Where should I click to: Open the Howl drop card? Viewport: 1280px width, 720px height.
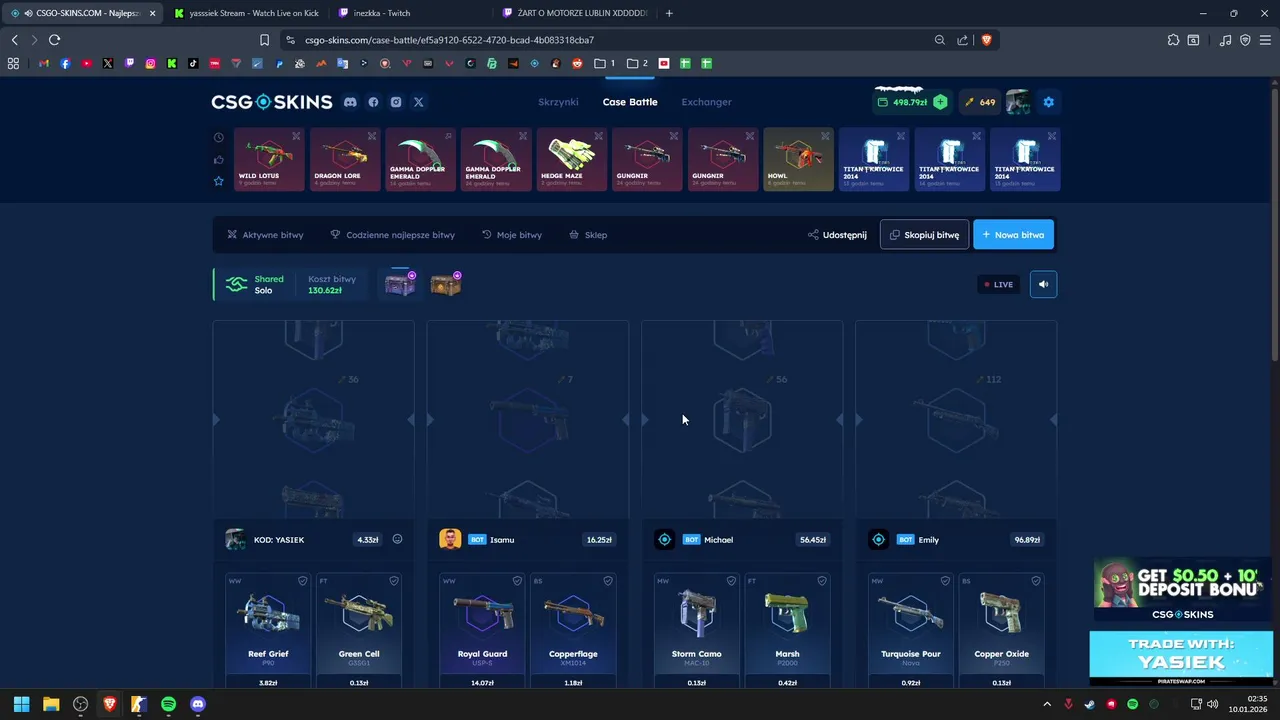coord(798,159)
